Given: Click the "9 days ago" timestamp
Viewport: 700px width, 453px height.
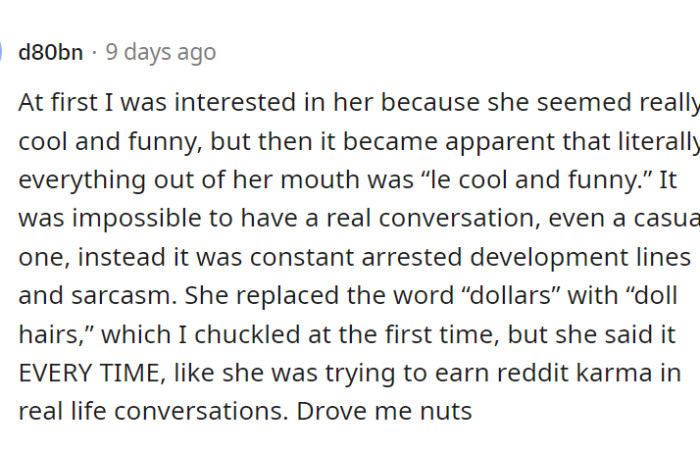Looking at the screenshot, I should pos(160,52).
